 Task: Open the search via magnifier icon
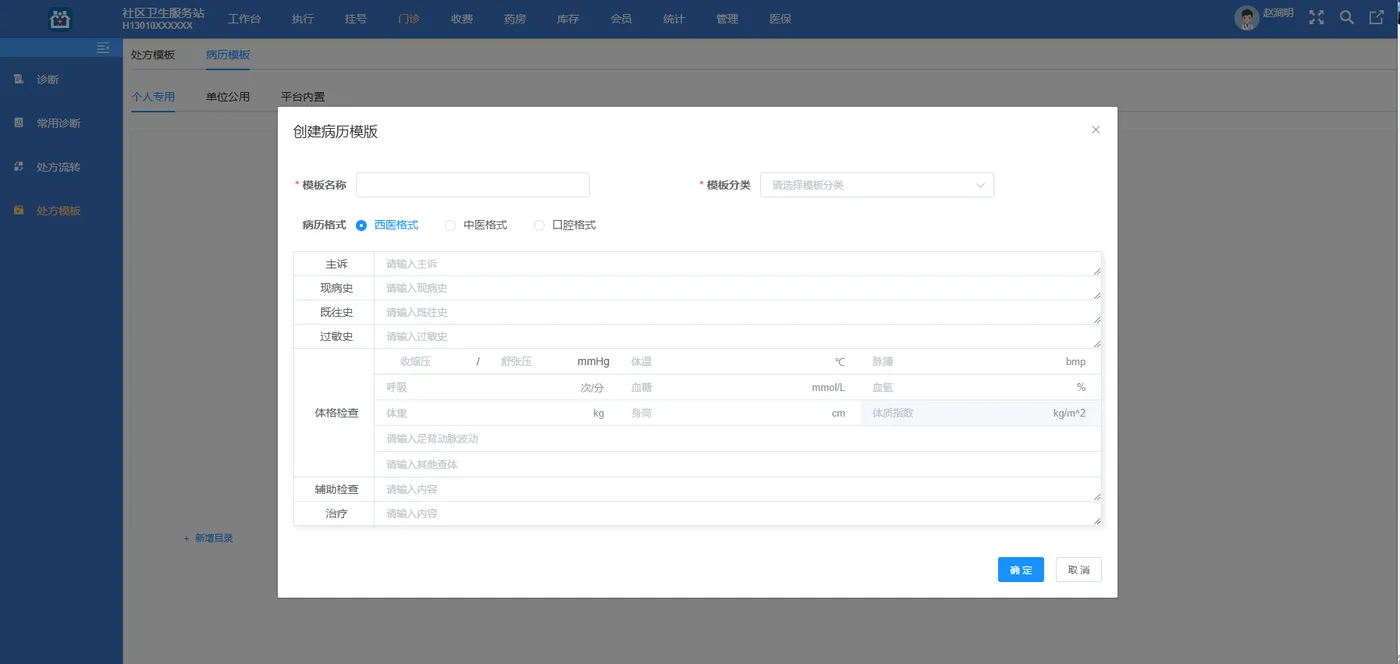coord(1346,17)
